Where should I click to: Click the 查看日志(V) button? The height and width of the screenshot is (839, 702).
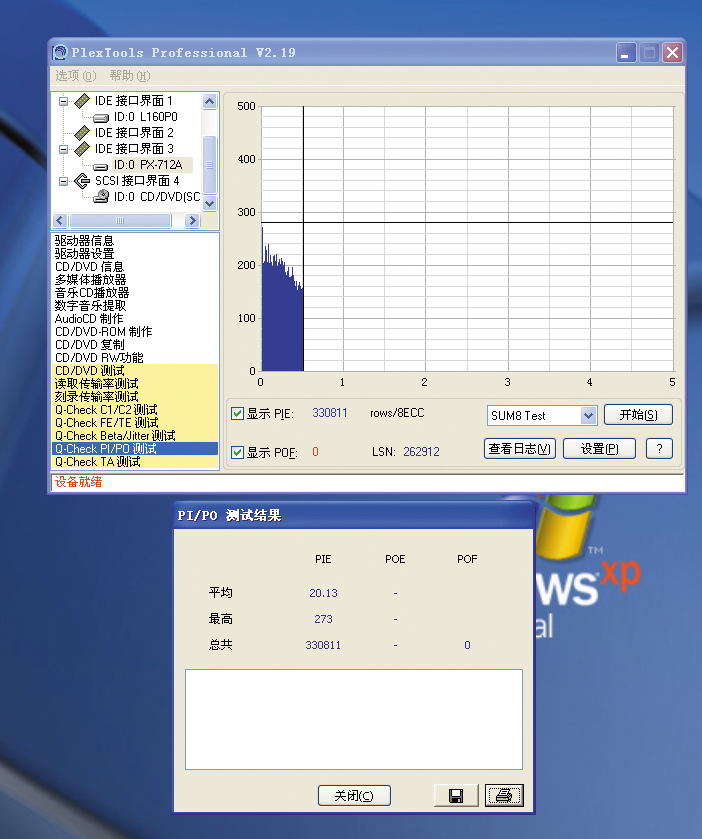[520, 449]
